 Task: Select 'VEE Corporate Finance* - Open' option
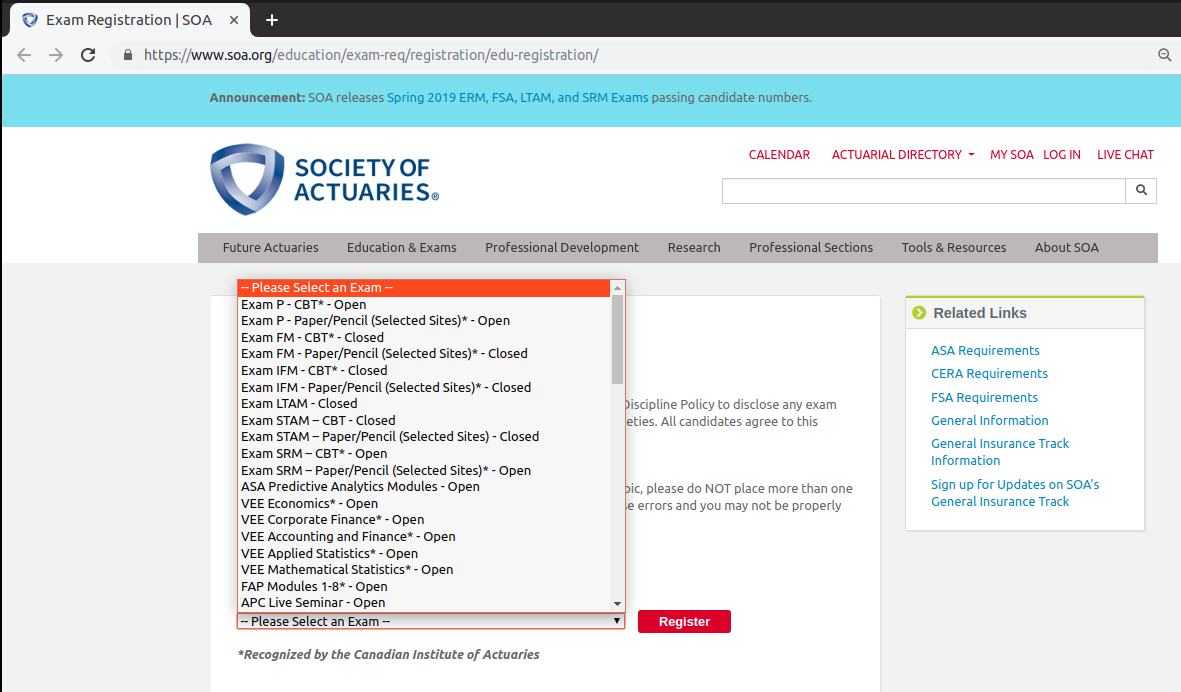424,520
